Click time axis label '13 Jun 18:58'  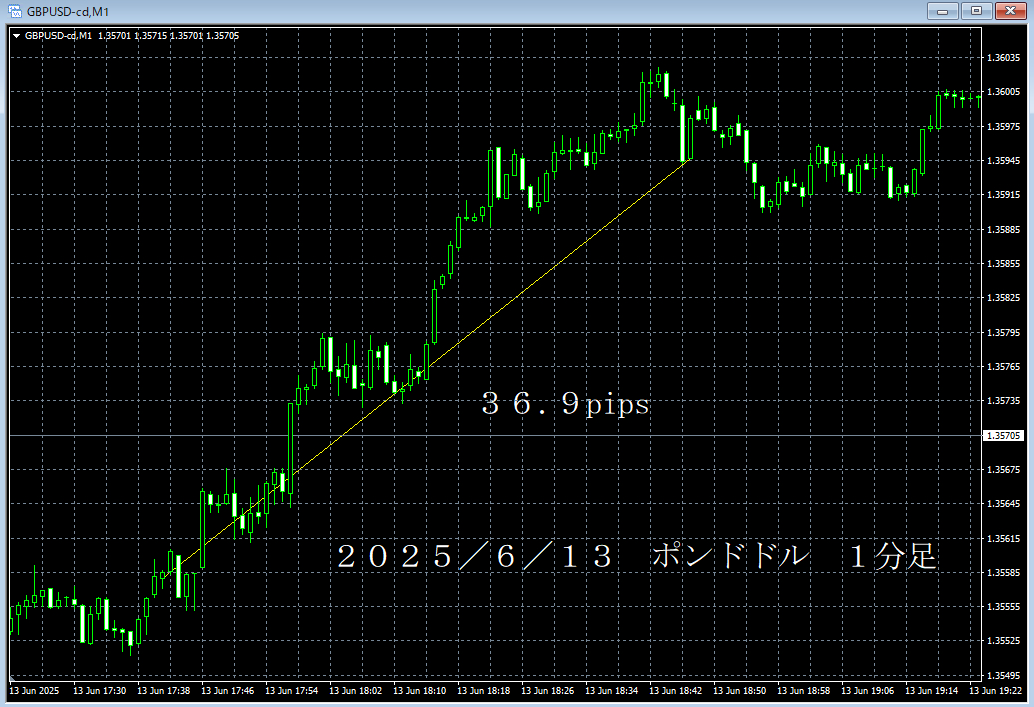[803, 691]
